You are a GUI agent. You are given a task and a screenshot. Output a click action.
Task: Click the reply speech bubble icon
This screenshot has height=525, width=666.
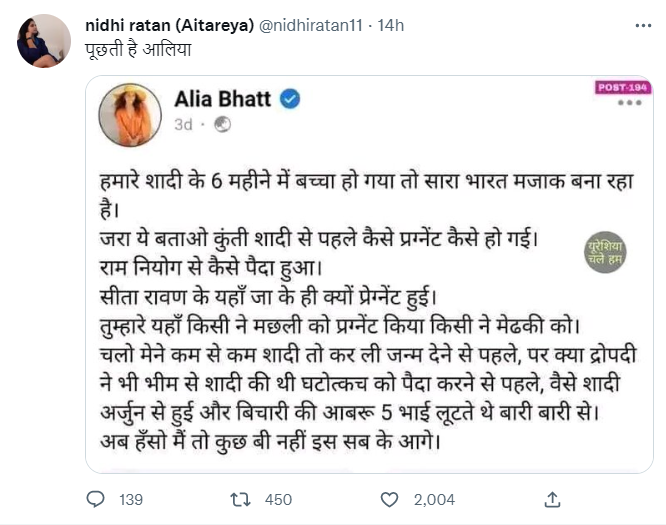pyautogui.click(x=97, y=499)
